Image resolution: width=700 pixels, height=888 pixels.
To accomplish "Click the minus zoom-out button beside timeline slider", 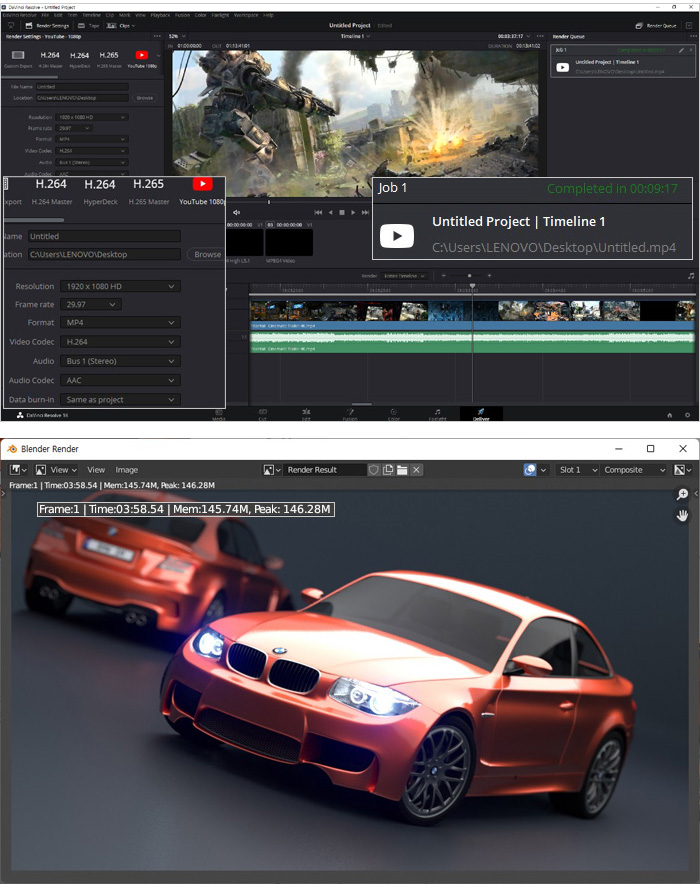I will tap(443, 276).
